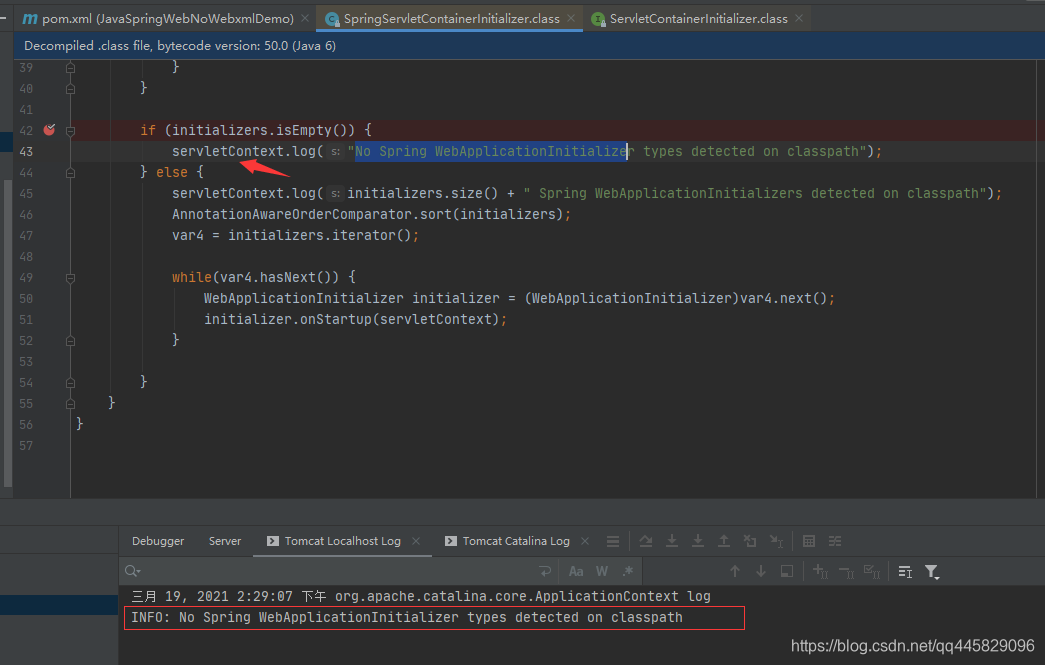1045x665 pixels.
Task: Open the filter icon in Tomcat Localhost Log
Action: click(932, 571)
